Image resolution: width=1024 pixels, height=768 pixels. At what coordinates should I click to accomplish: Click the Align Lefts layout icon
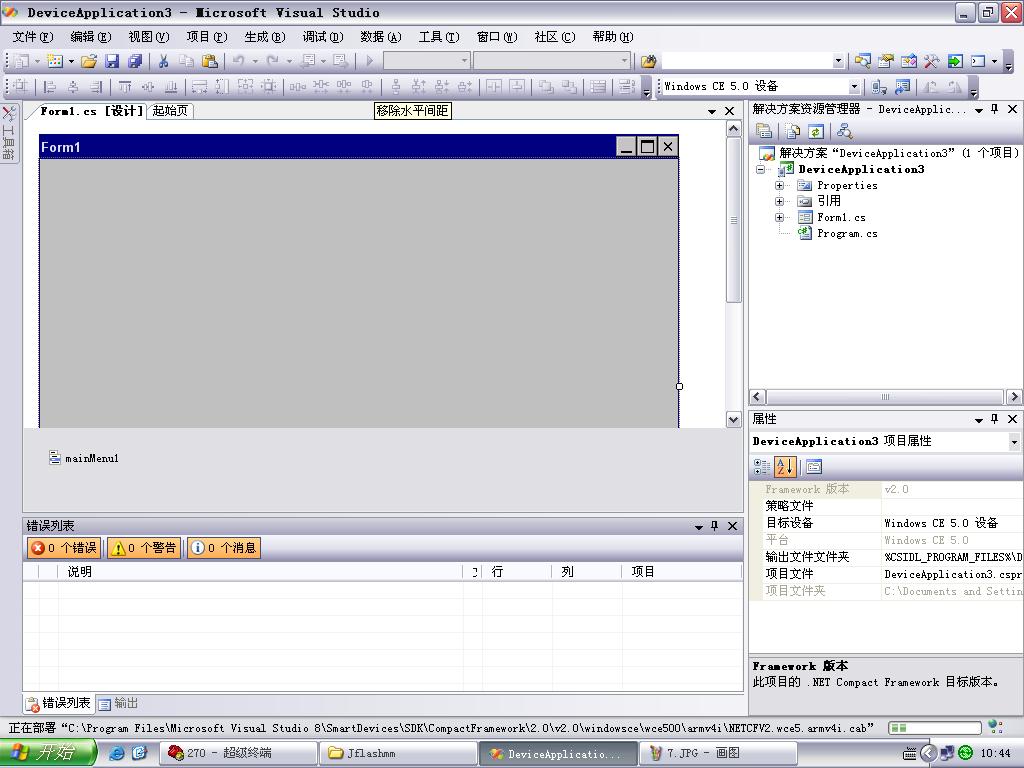[x=50, y=86]
